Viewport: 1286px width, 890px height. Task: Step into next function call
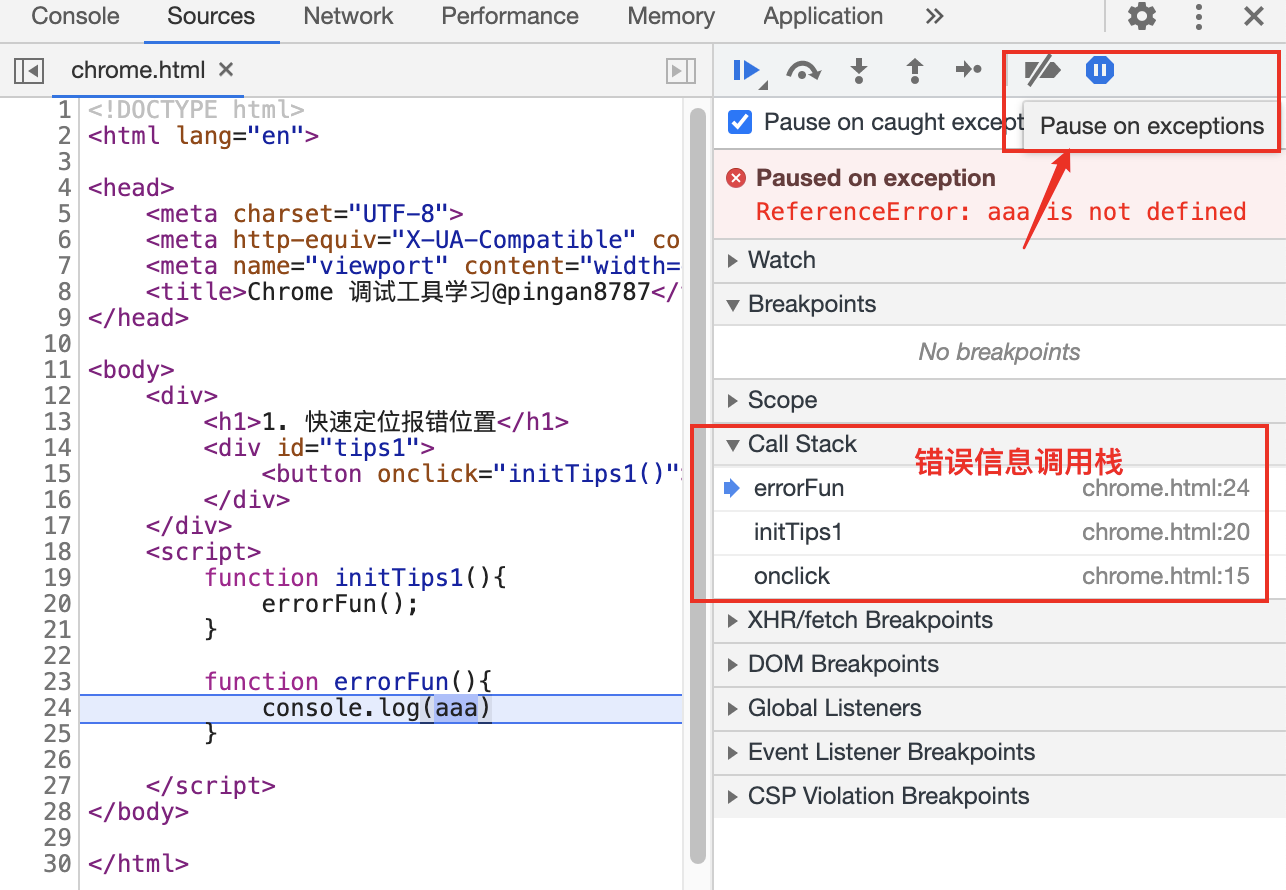(x=859, y=70)
